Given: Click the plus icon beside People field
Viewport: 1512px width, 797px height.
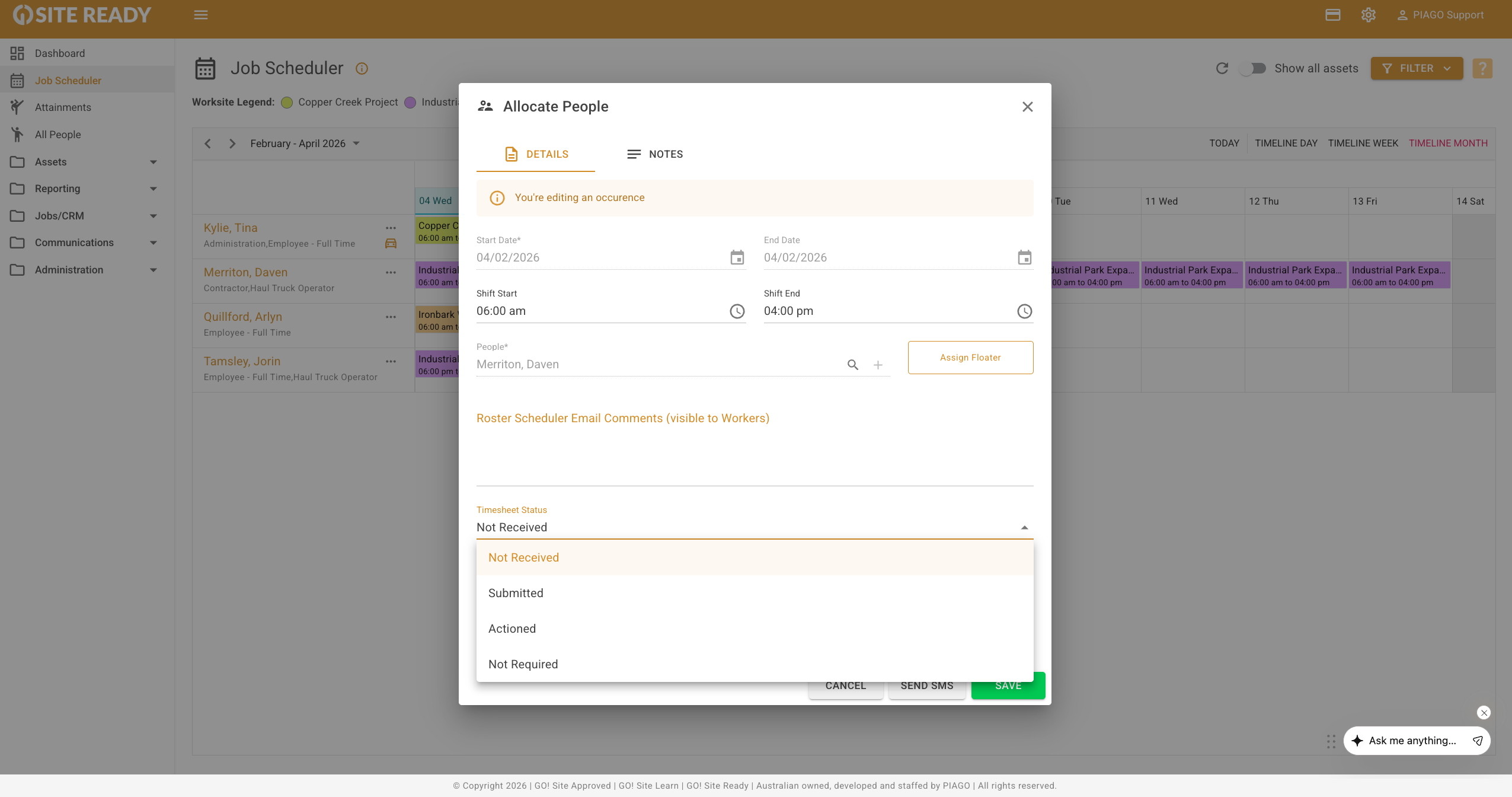Looking at the screenshot, I should (878, 365).
